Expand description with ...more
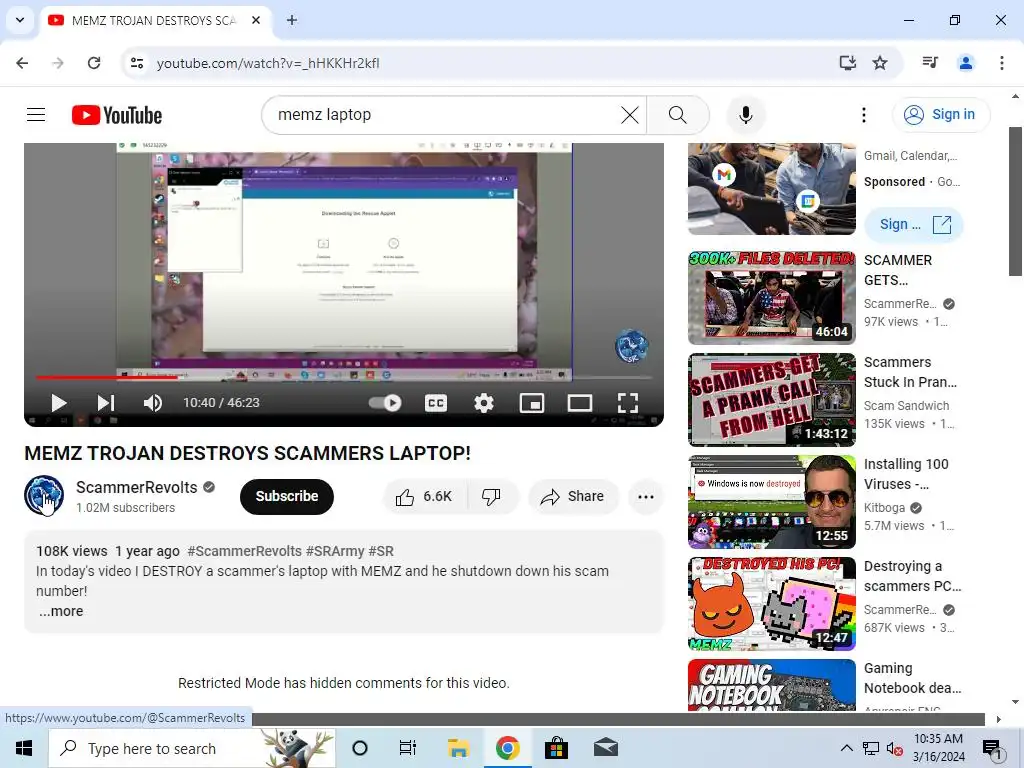The image size is (1024, 768). click(x=61, y=611)
